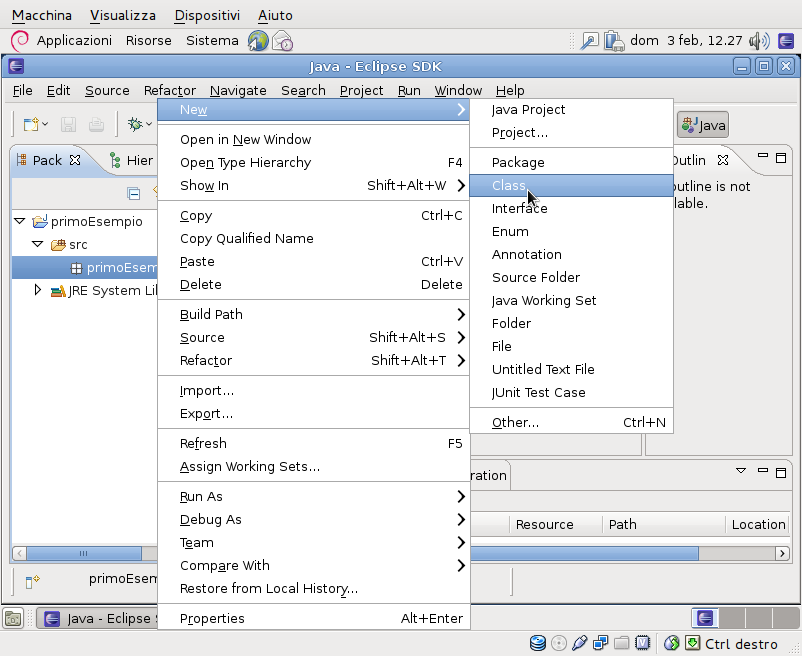Switch to the Hier tab
802x656 pixels.
(131, 160)
